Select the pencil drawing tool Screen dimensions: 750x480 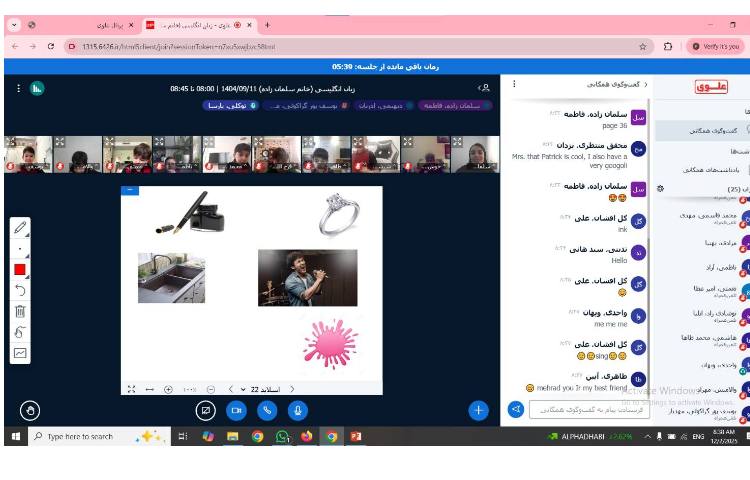20,227
